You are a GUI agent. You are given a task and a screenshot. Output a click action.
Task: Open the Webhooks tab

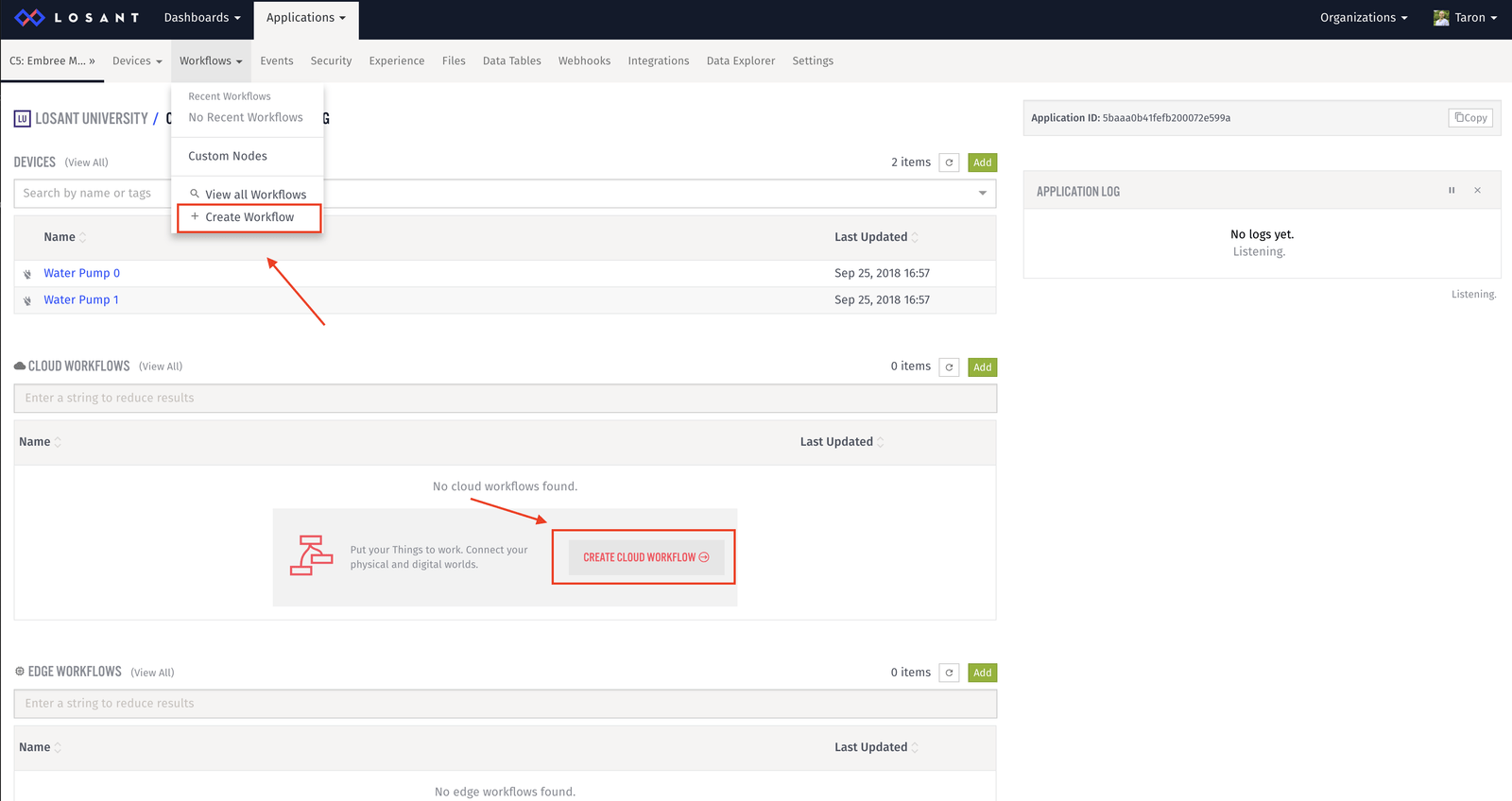pos(584,60)
